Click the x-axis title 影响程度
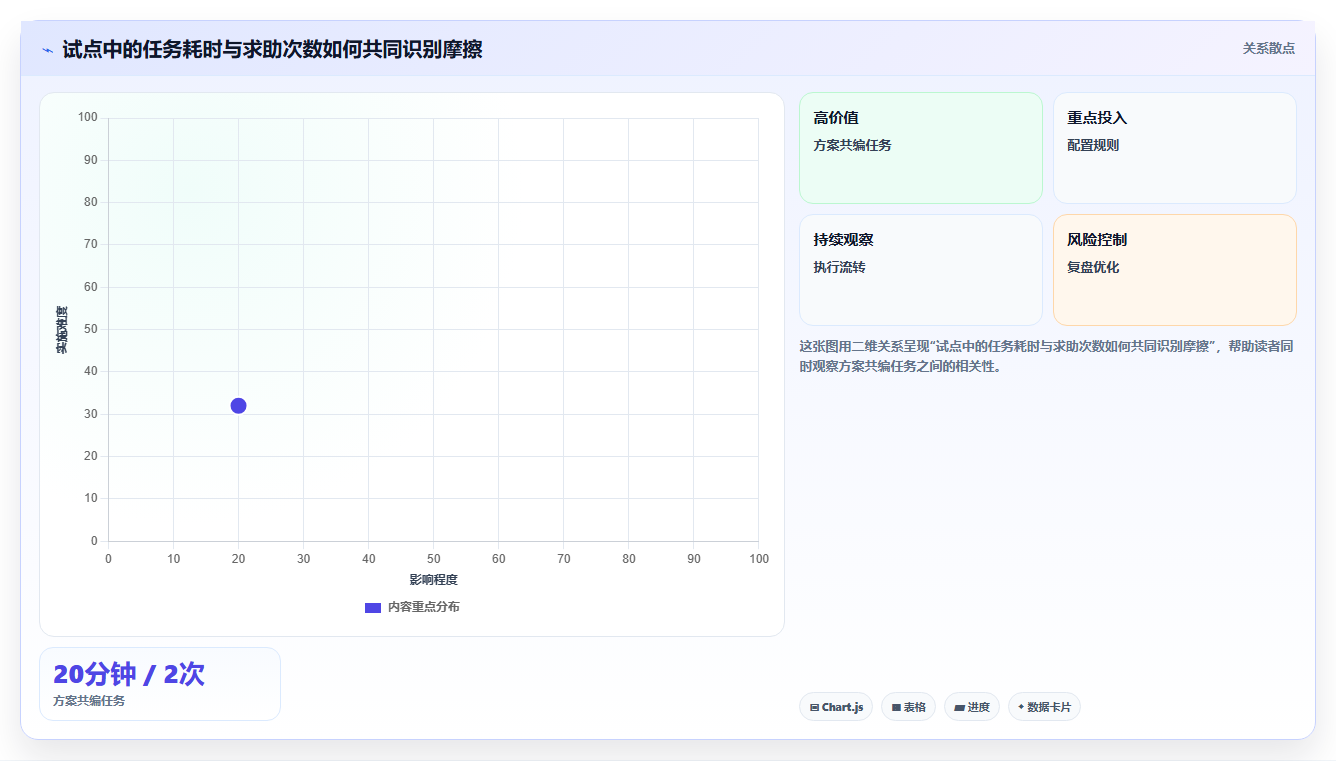Image resolution: width=1336 pixels, height=761 pixels. click(x=433, y=580)
